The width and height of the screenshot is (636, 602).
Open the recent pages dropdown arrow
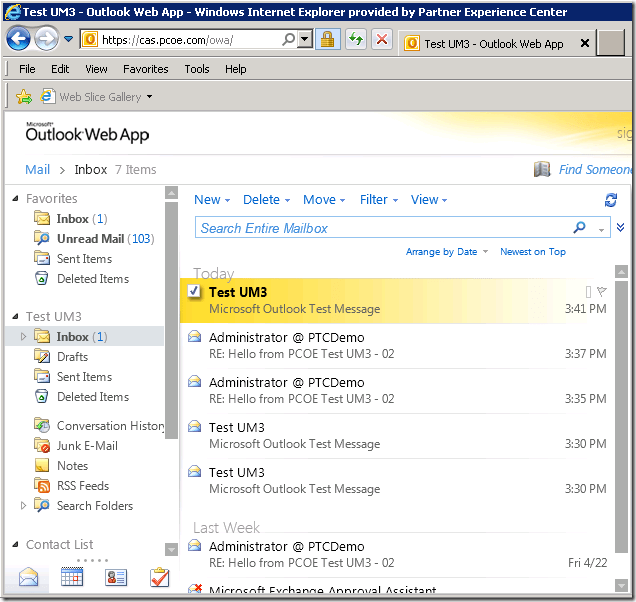pyautogui.click(x=69, y=39)
